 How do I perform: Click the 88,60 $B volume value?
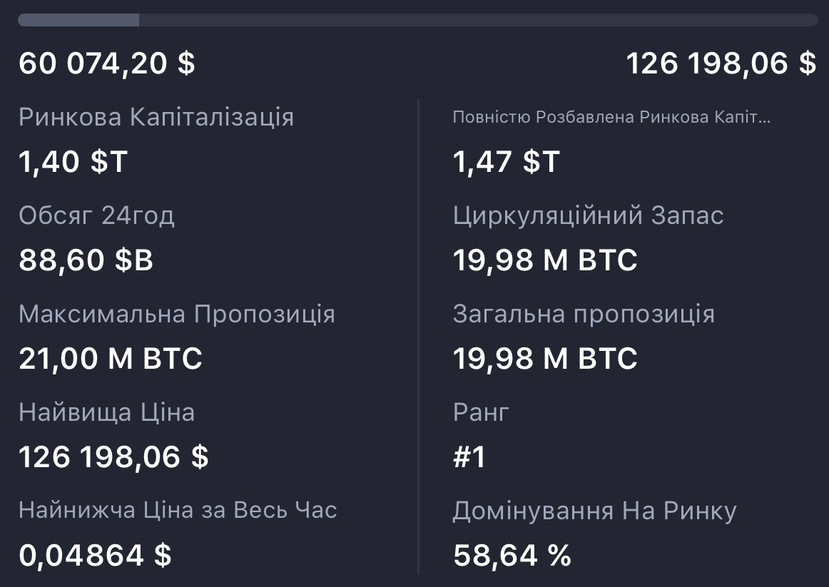click(x=86, y=260)
